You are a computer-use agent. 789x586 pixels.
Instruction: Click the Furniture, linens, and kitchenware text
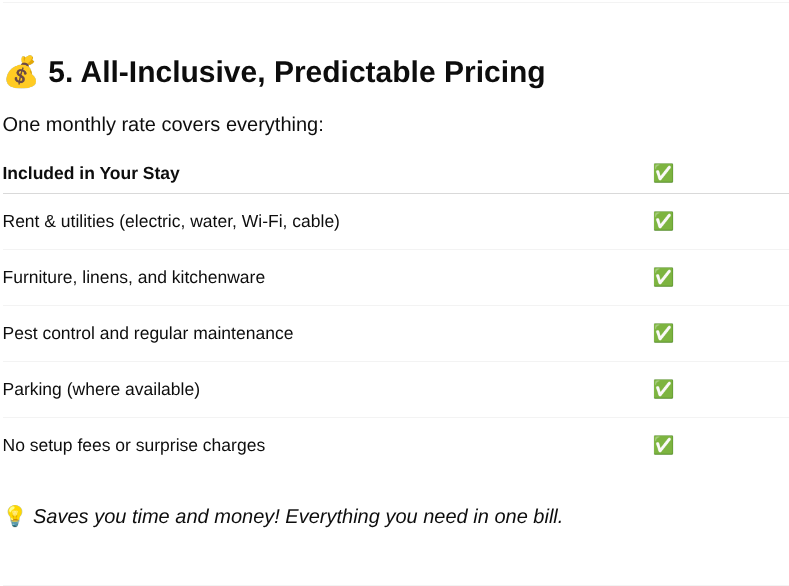coord(134,277)
